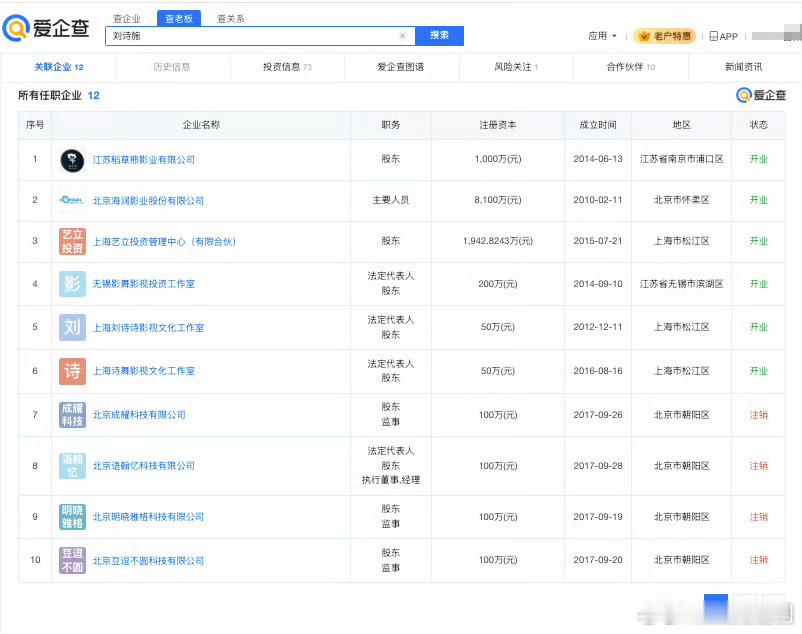Click the 2010-02-11 date cell
Image resolution: width=802 pixels, height=634 pixels.
pyautogui.click(x=598, y=200)
